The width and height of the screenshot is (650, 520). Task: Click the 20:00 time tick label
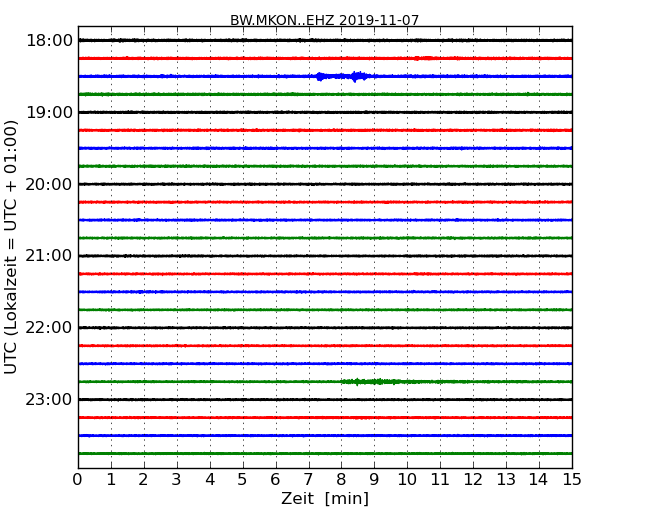tap(49, 184)
